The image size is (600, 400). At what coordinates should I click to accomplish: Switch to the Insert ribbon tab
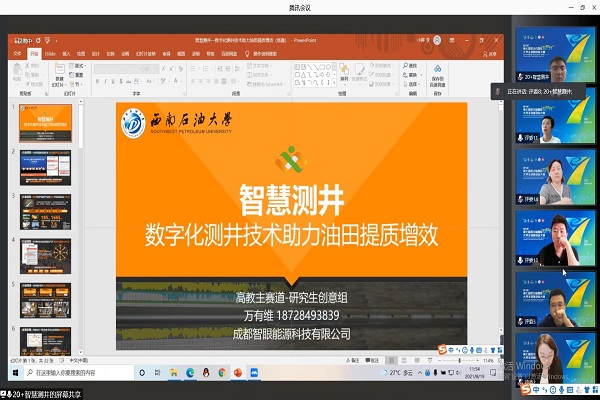coord(66,52)
